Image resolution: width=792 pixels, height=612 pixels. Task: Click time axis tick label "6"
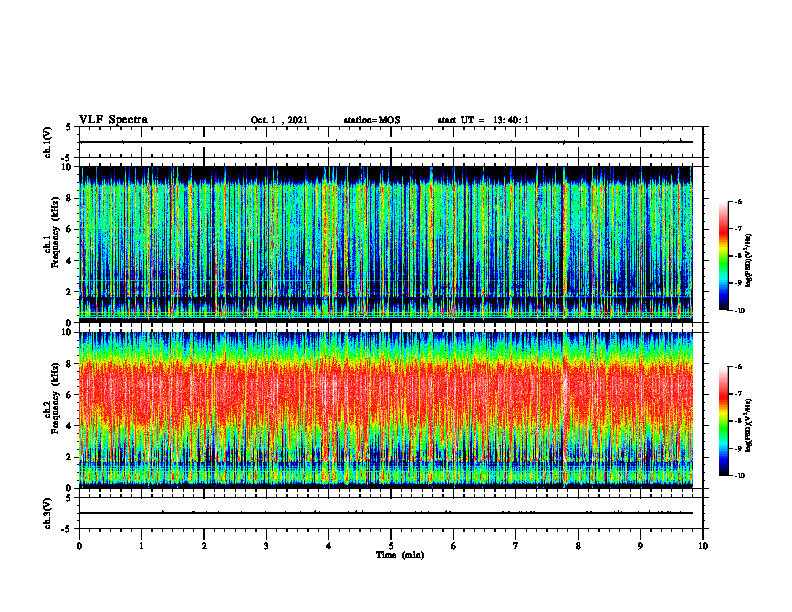click(x=454, y=546)
